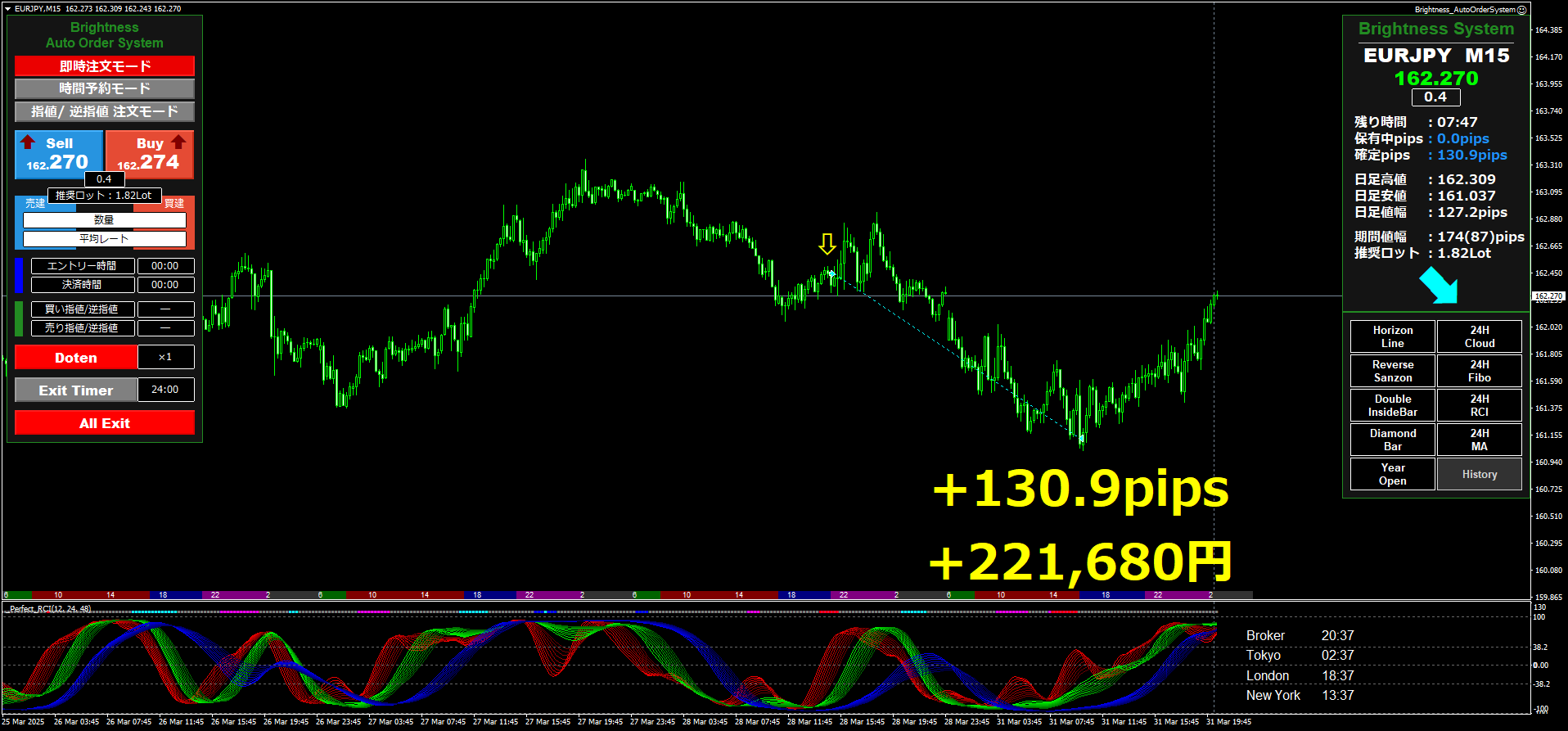Click the yellow down arrow on chart
Screen dimensions: 1568x731
[827, 244]
